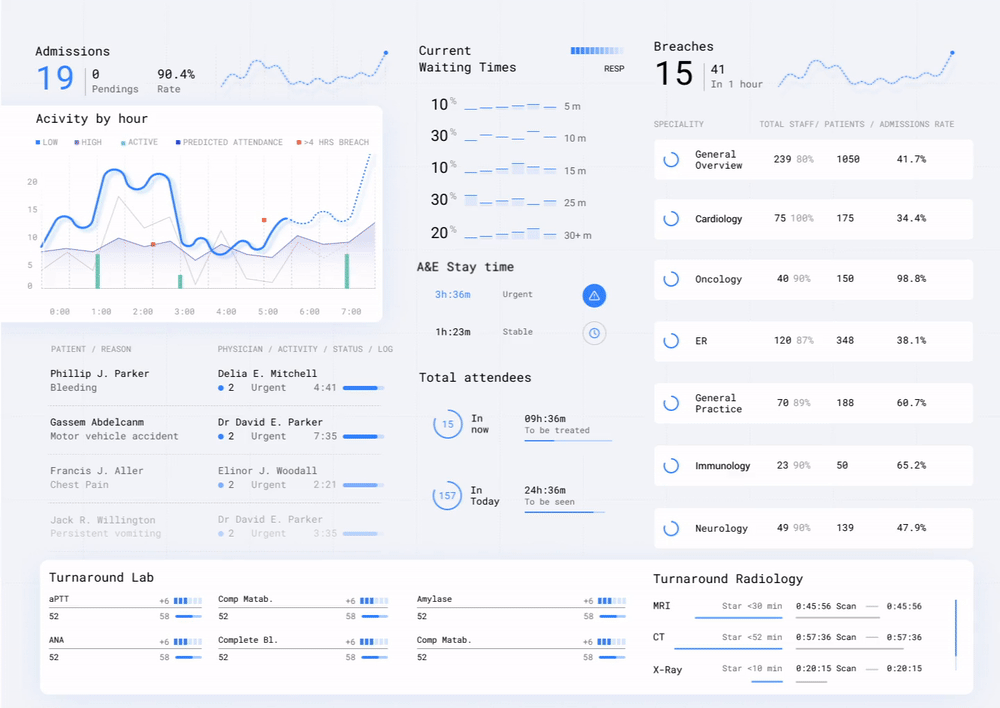Image resolution: width=1000 pixels, height=708 pixels.
Task: Click the Neurology progress ring icon
Action: coord(671,528)
